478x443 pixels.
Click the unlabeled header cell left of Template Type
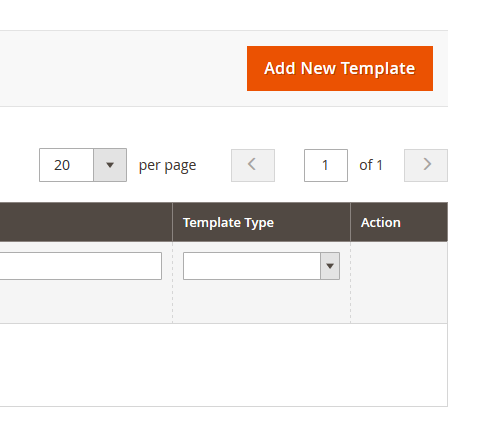(86, 222)
